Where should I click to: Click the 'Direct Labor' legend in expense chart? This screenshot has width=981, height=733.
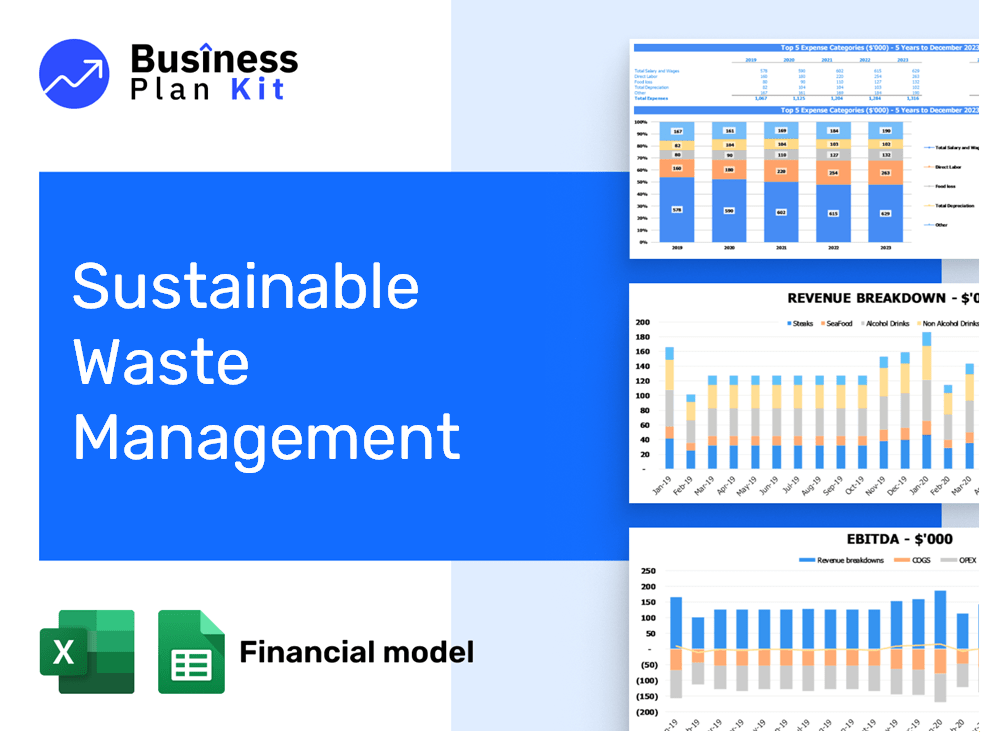(943, 167)
